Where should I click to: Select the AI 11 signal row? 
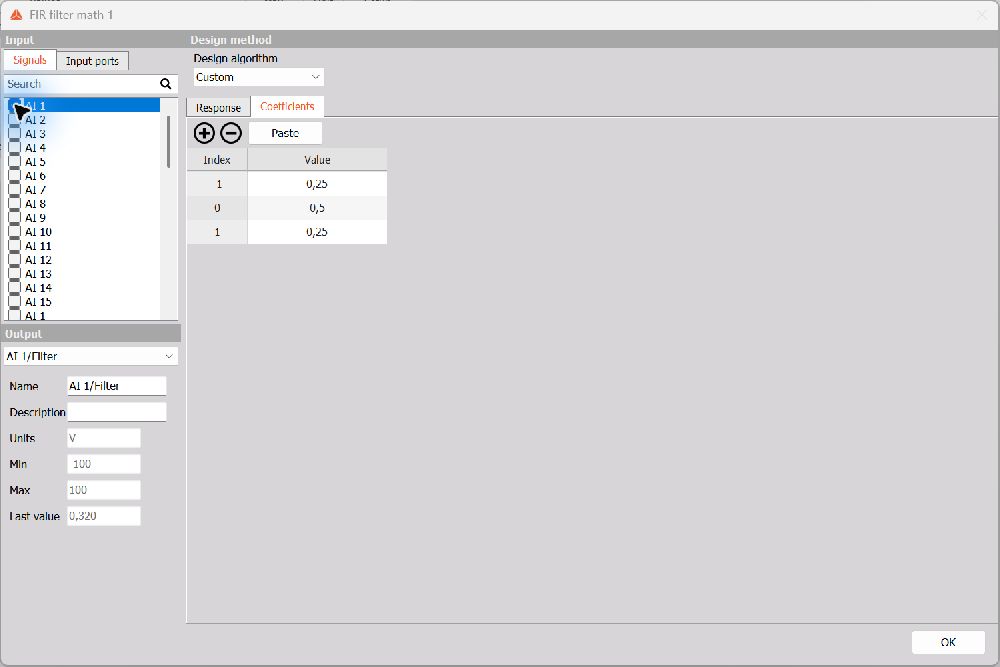(83, 246)
